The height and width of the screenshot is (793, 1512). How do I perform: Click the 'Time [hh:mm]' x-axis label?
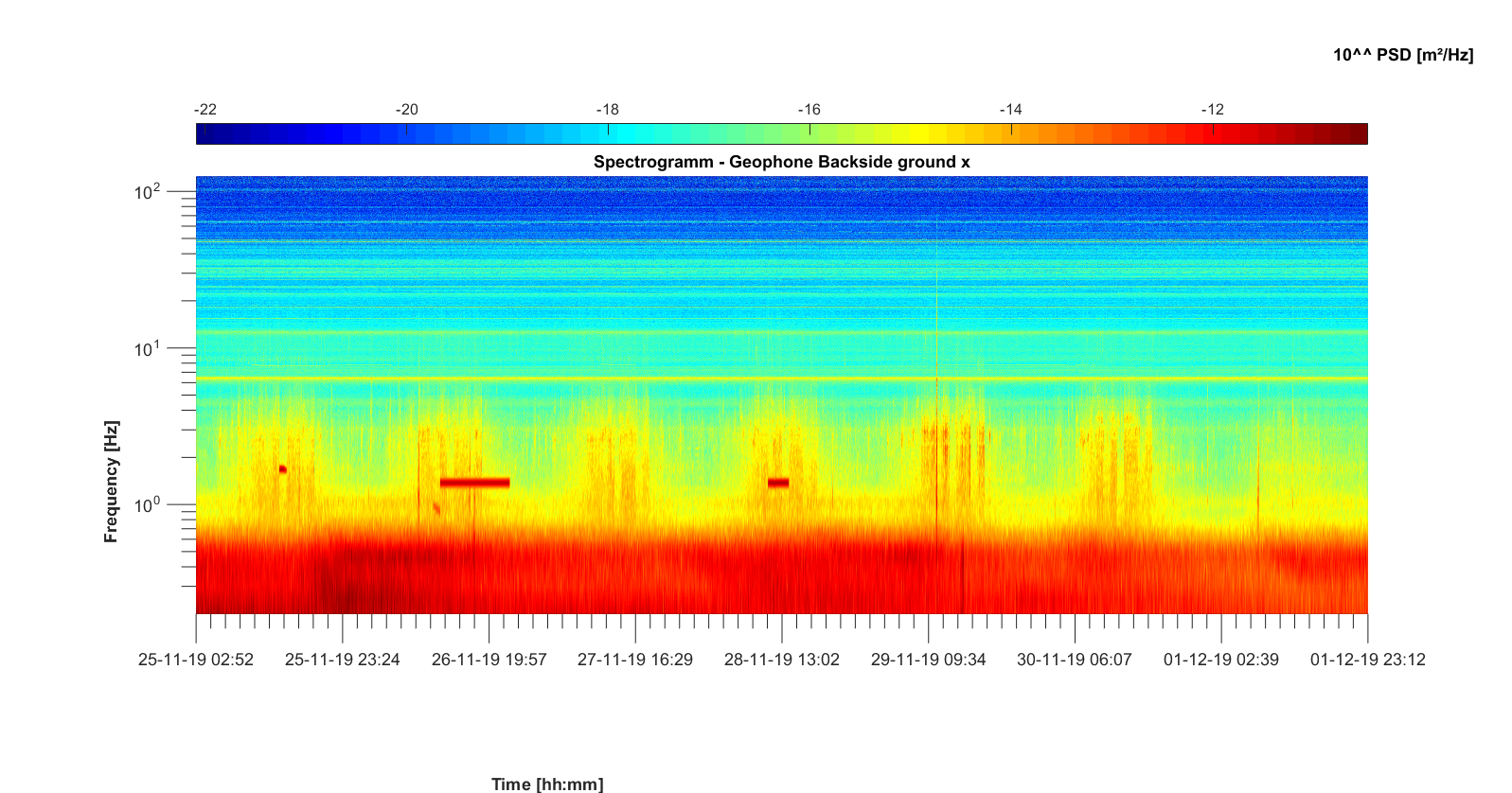[547, 784]
